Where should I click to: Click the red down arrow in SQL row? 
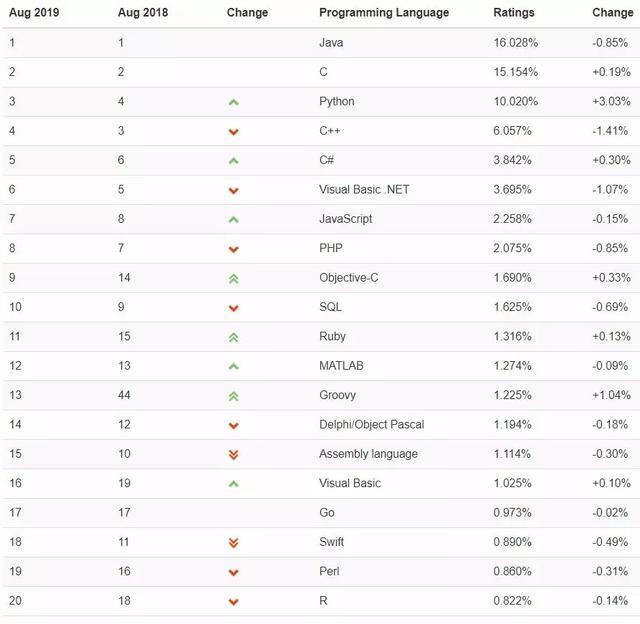coord(233,308)
